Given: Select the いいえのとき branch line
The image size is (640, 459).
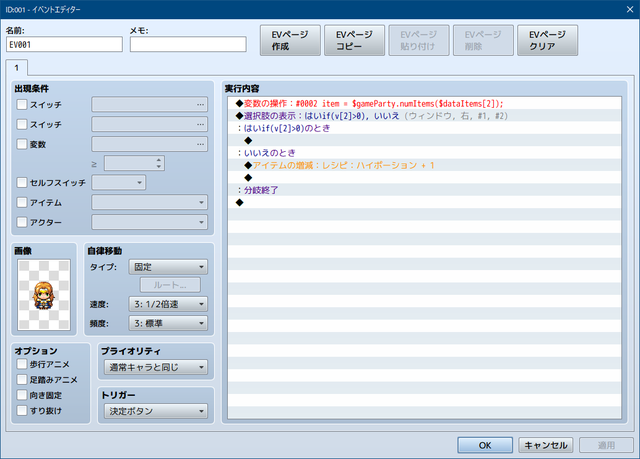Looking at the screenshot, I should coord(424,153).
